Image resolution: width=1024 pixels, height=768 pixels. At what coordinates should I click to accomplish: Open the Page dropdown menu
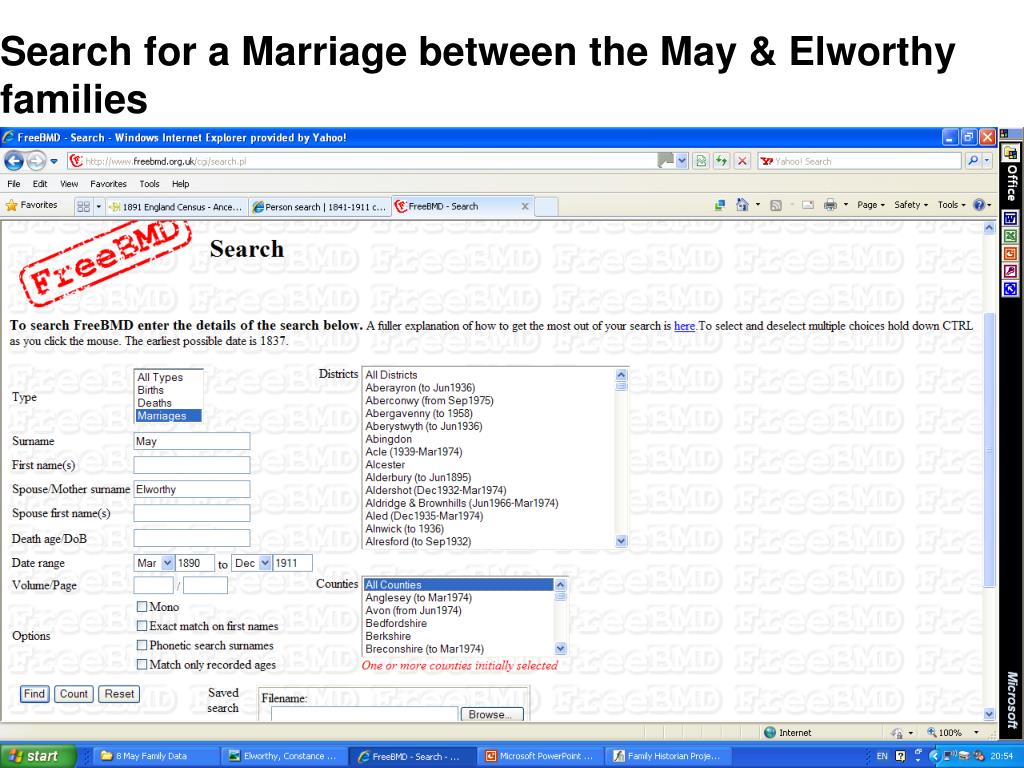point(871,205)
